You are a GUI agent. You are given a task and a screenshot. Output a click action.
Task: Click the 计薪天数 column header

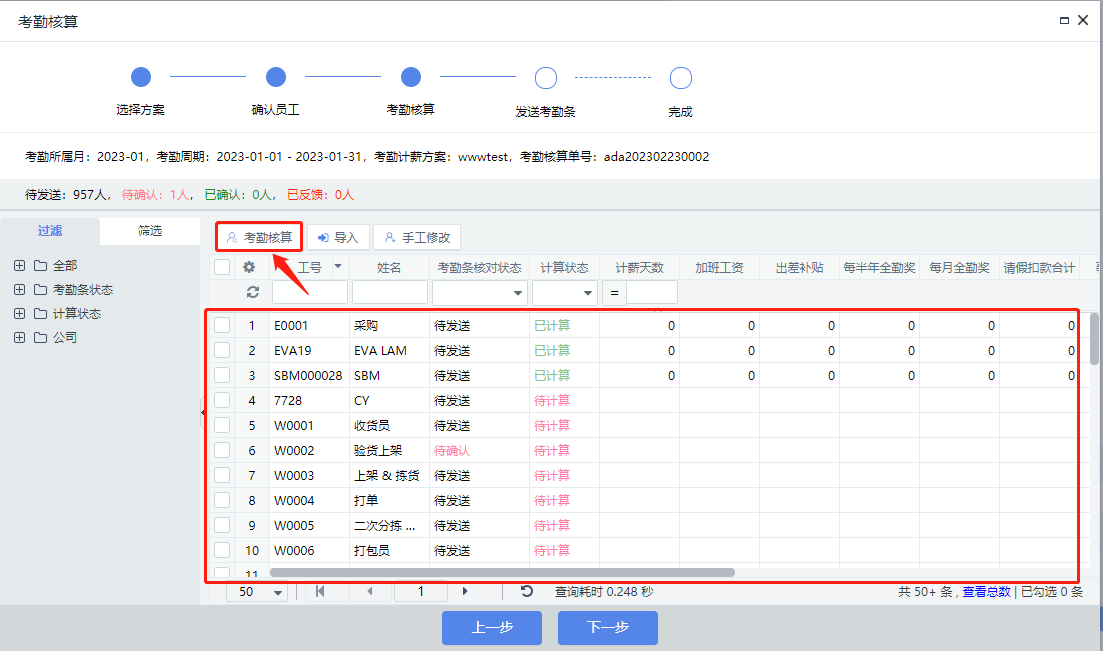click(x=639, y=267)
